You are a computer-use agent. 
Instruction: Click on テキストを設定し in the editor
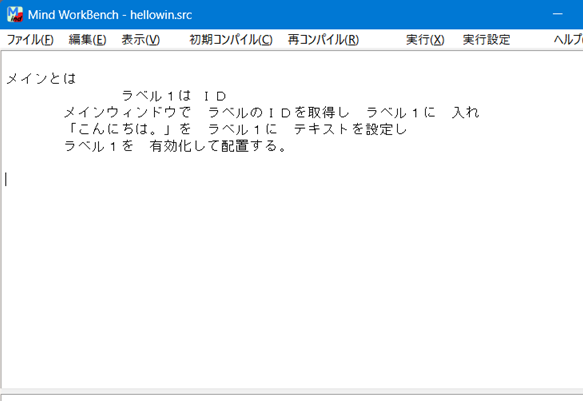click(x=350, y=129)
